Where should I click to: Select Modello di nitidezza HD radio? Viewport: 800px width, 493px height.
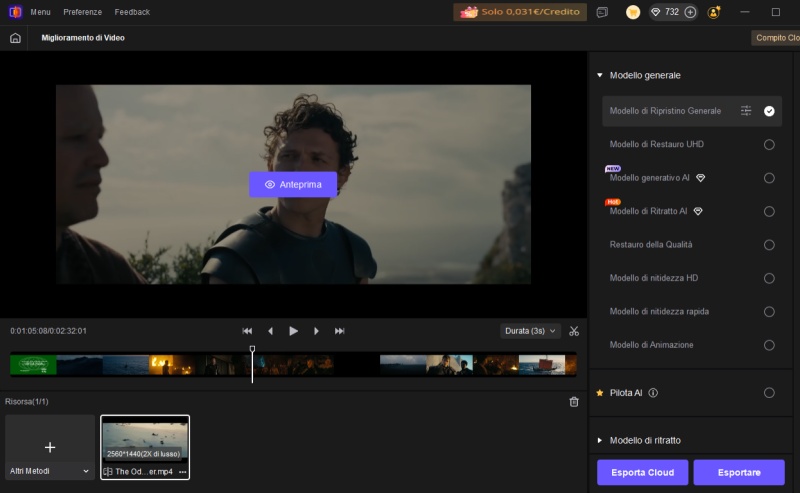click(x=769, y=278)
